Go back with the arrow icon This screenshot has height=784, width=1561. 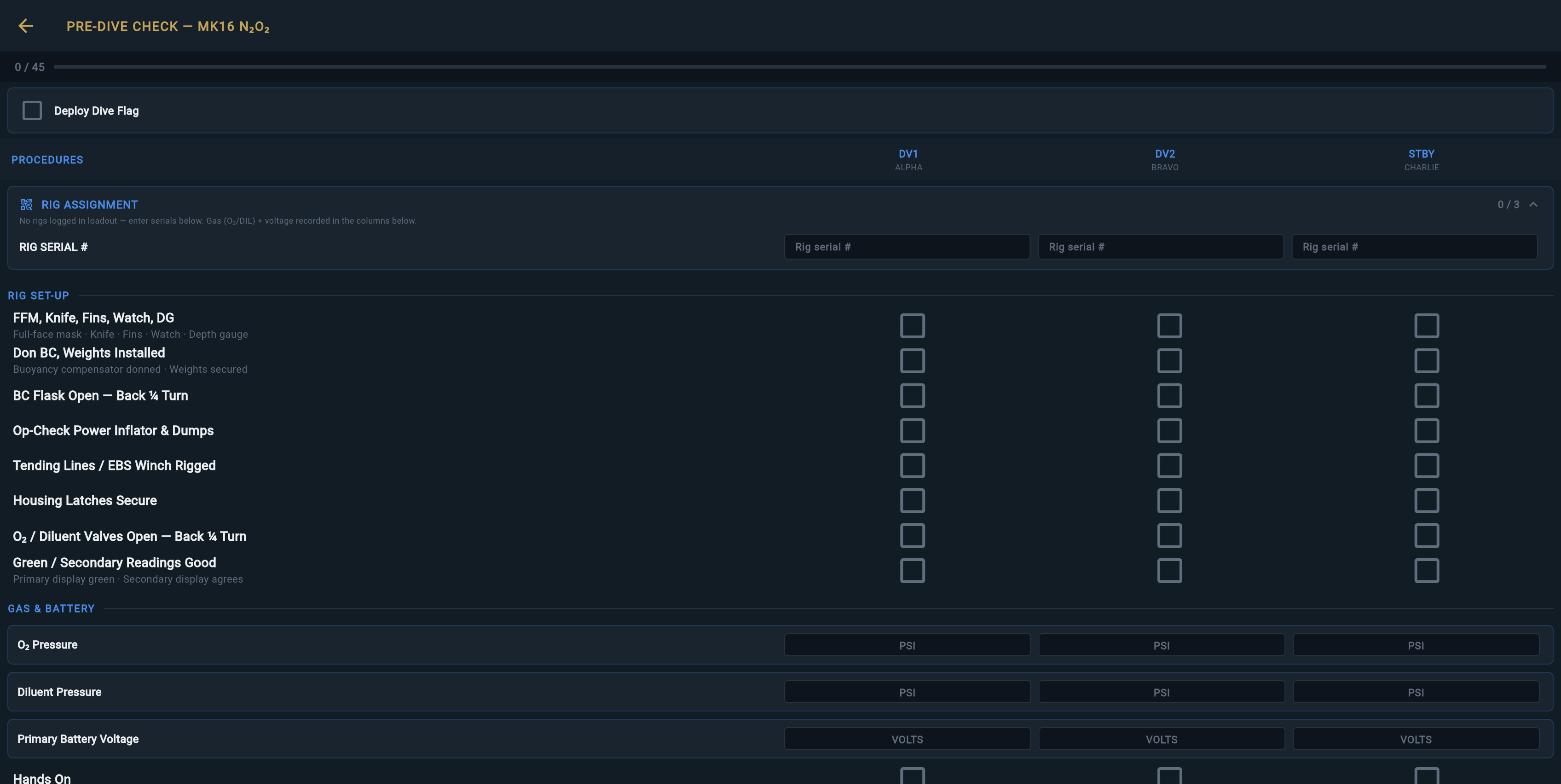[x=26, y=26]
